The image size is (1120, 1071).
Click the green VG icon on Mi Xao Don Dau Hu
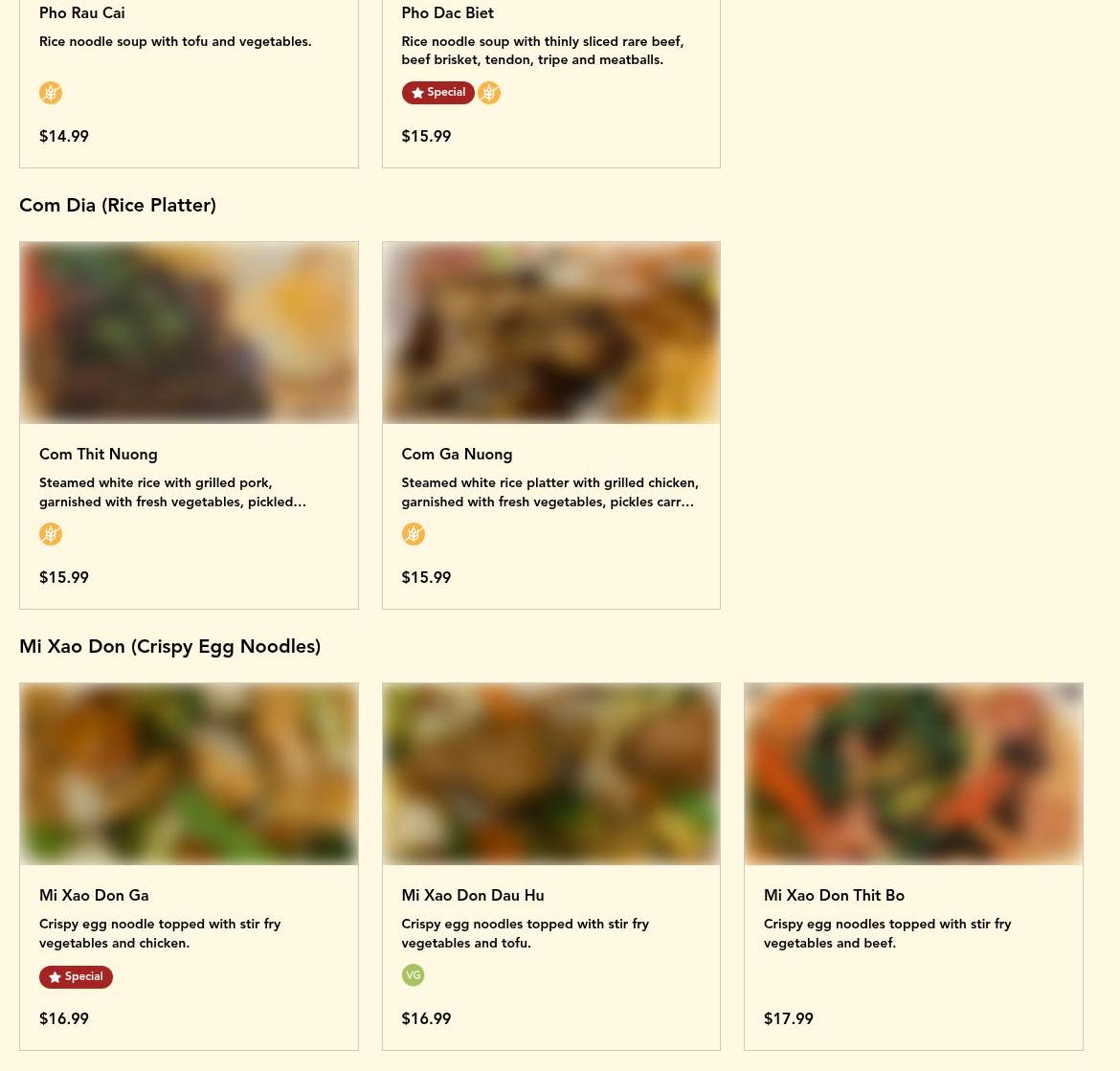pyautogui.click(x=413, y=975)
